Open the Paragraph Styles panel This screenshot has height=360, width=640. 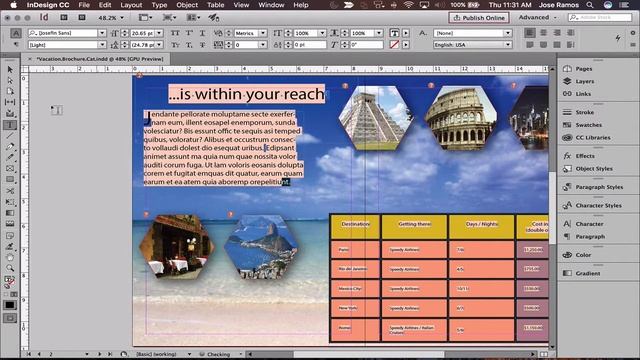599,187
